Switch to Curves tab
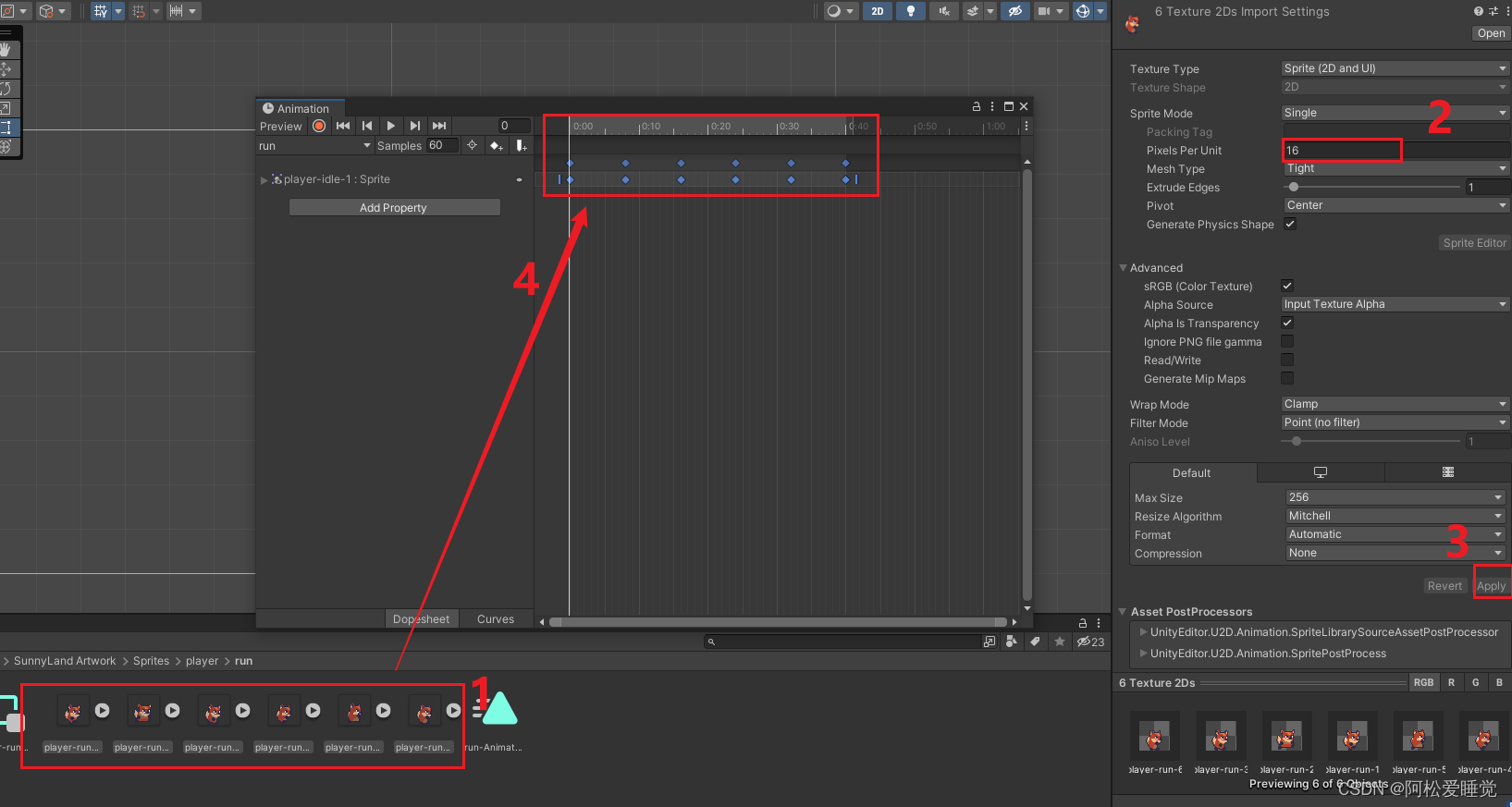Viewport: 1512px width, 807px height. pyautogui.click(x=496, y=619)
